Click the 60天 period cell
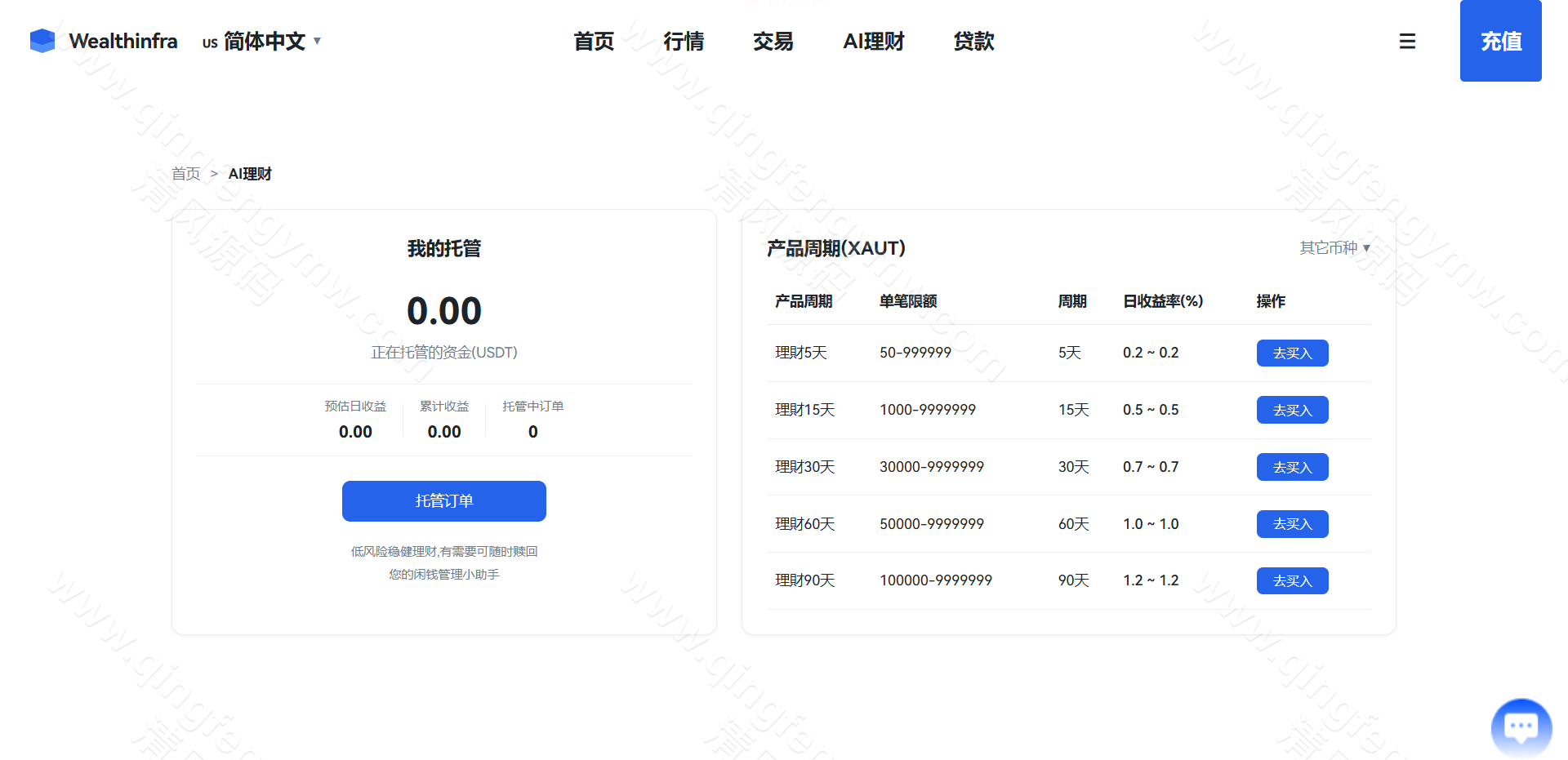The image size is (1568, 760). [x=1074, y=524]
